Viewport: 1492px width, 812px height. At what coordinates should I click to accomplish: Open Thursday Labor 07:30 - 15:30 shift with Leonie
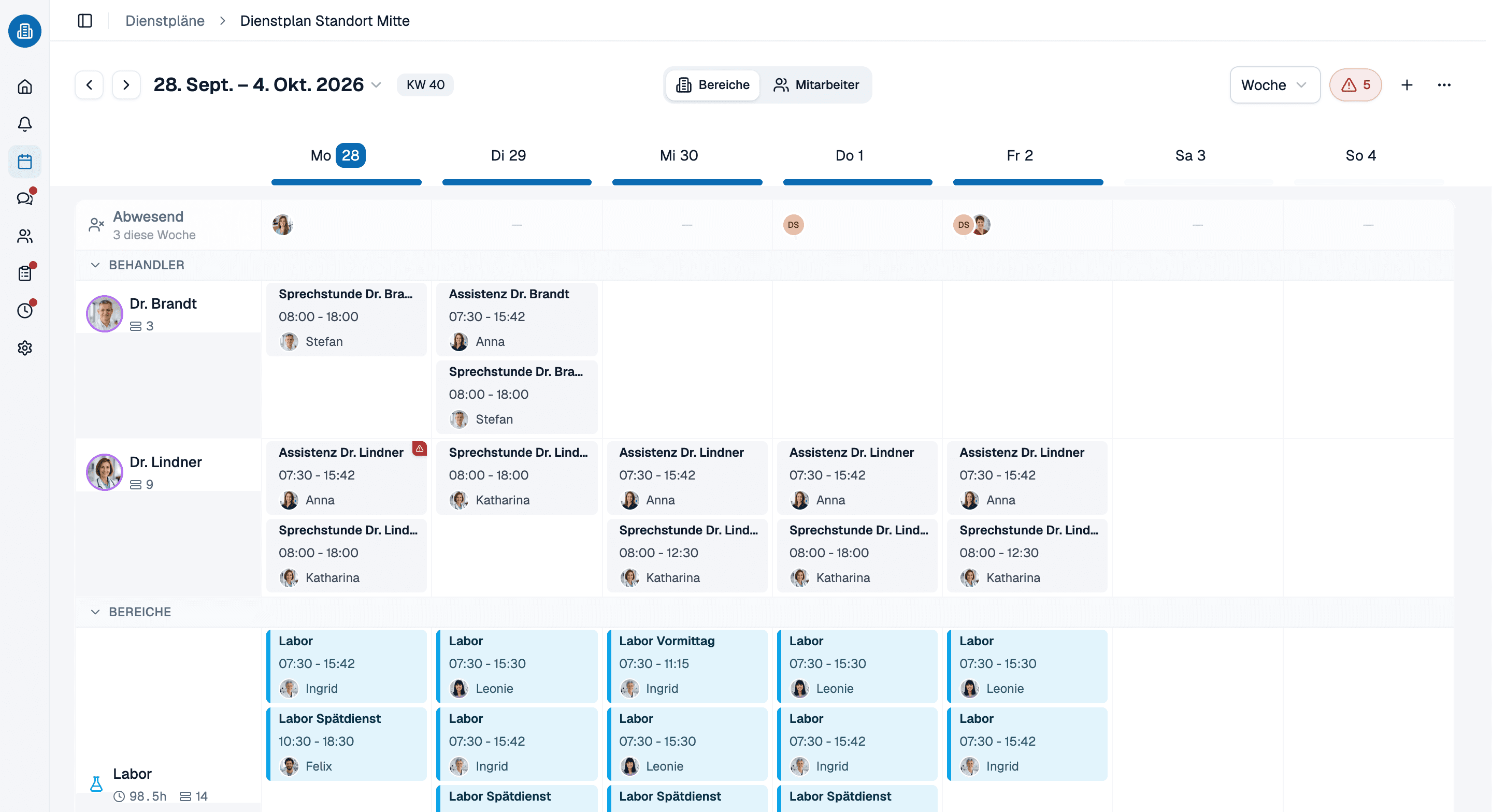[857, 666]
